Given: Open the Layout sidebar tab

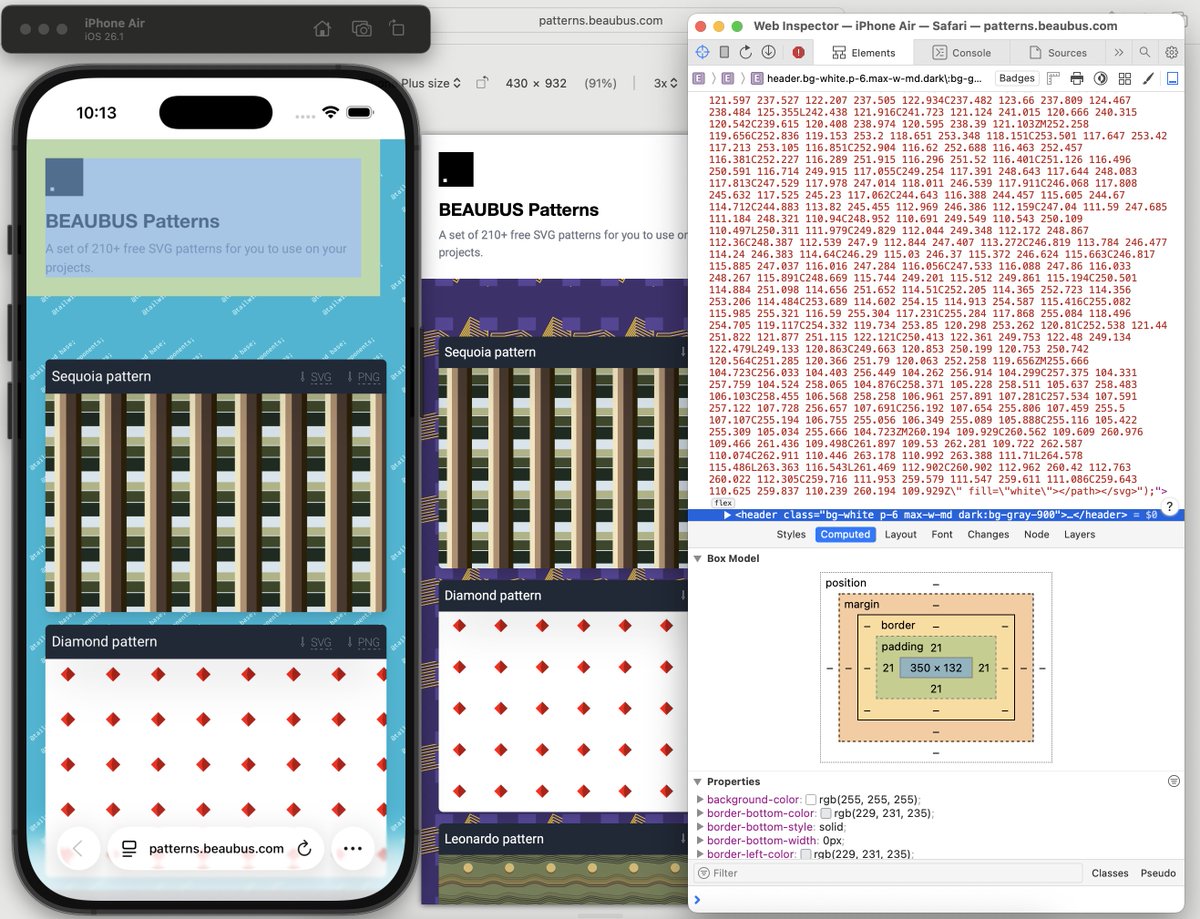Looking at the screenshot, I should tap(901, 534).
